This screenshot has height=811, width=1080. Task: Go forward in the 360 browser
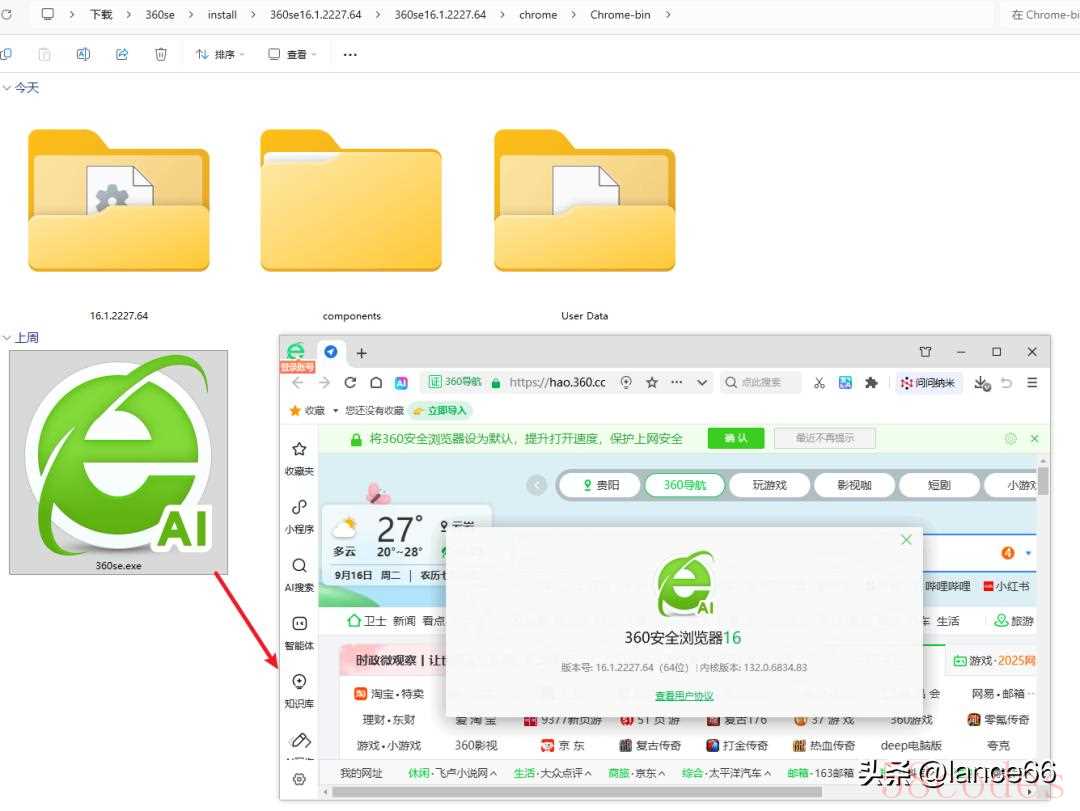click(324, 382)
